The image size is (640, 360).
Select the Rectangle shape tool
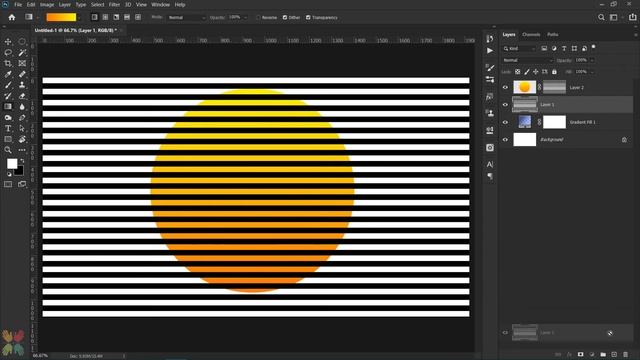click(8, 139)
